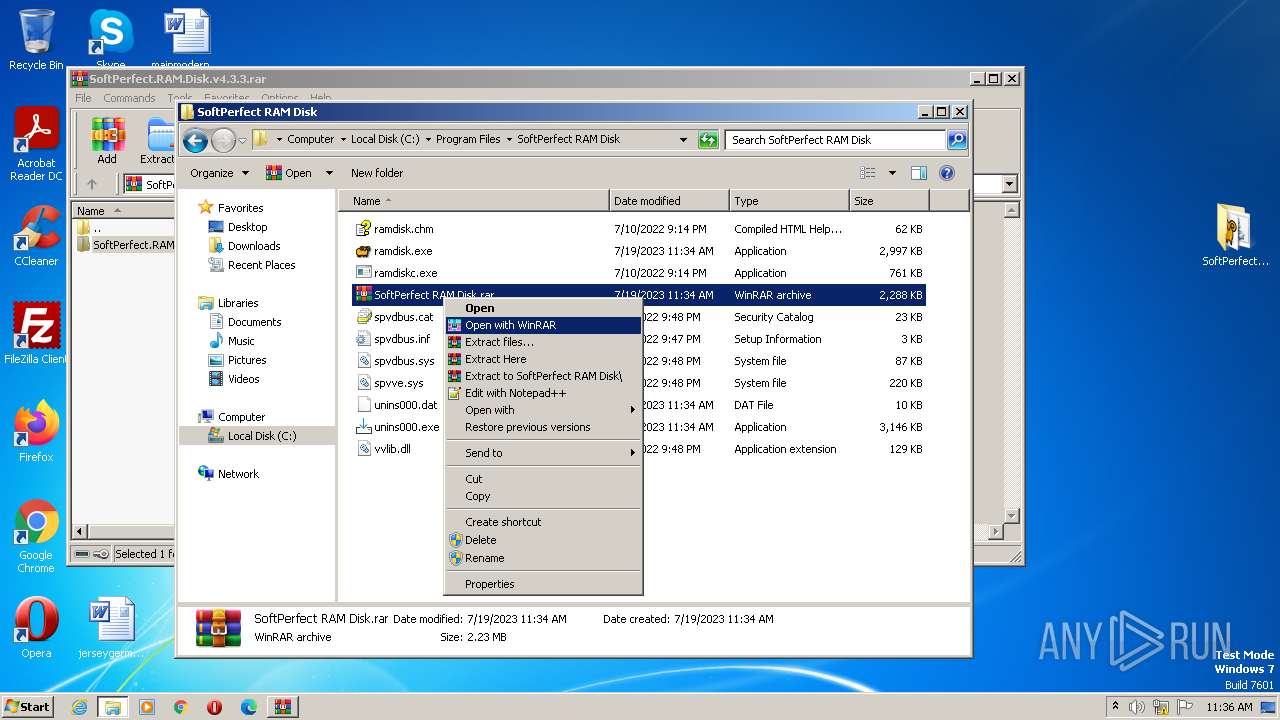Open Acrobat Reader DC desktop icon
Viewport: 1280px width, 720px height.
(36, 145)
